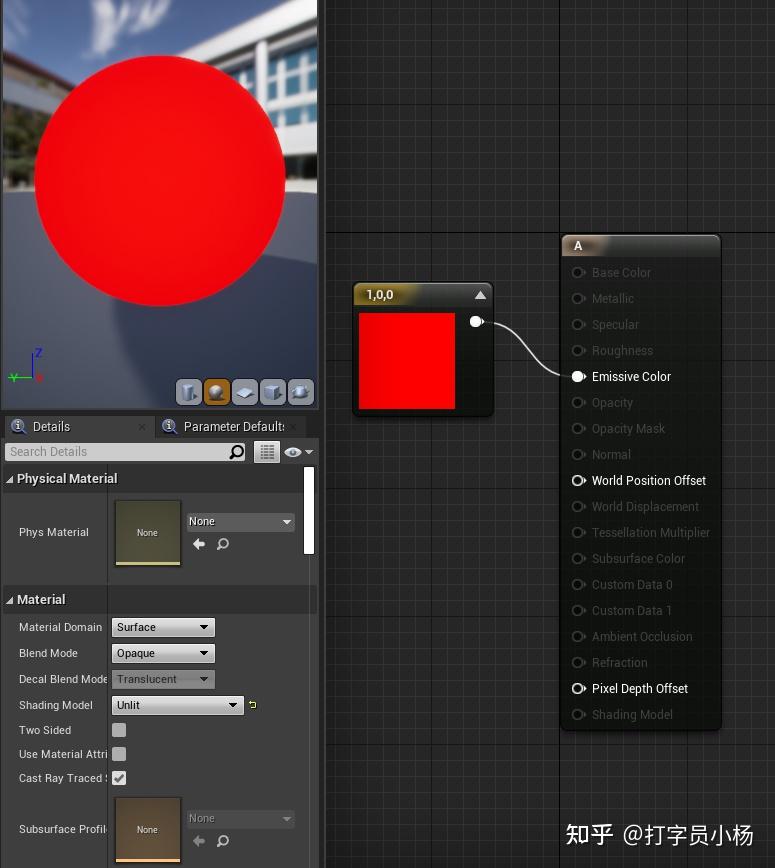Click the Ambient Occlusion input pin

(578, 637)
